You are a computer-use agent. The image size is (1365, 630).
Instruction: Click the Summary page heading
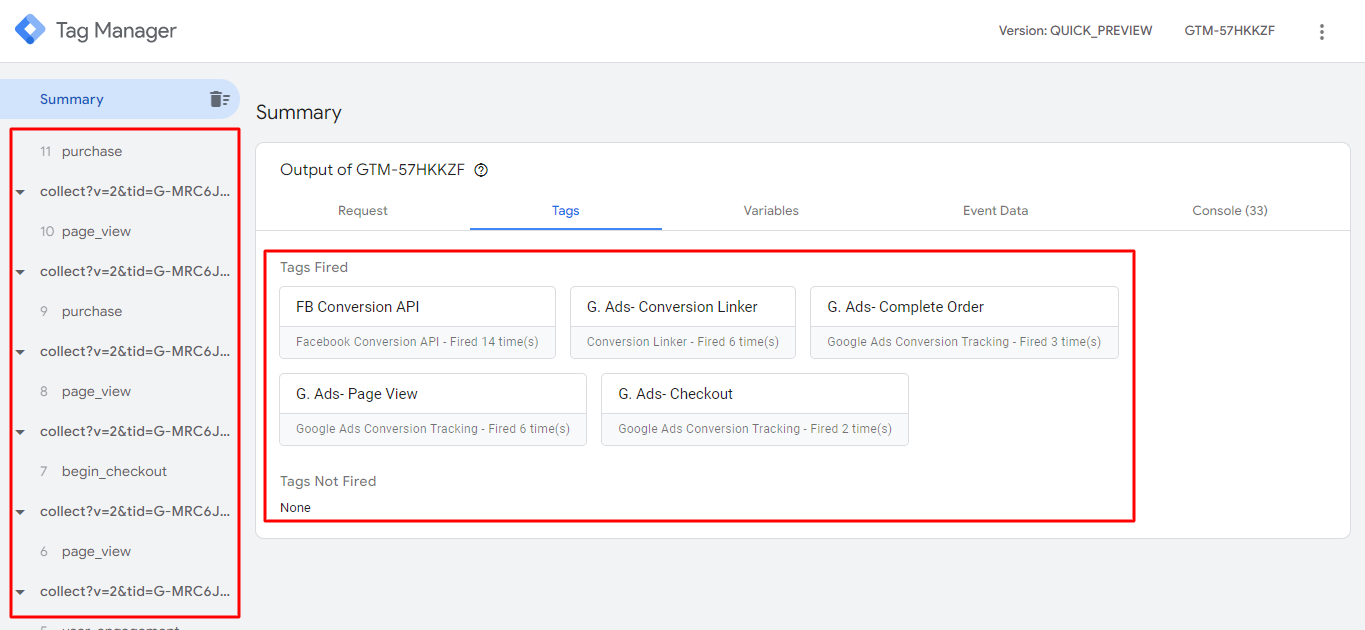tap(299, 112)
